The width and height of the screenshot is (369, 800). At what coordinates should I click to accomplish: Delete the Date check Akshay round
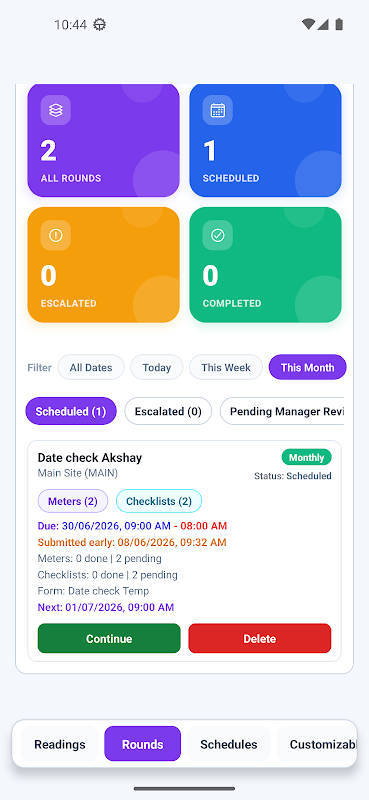[x=260, y=638]
